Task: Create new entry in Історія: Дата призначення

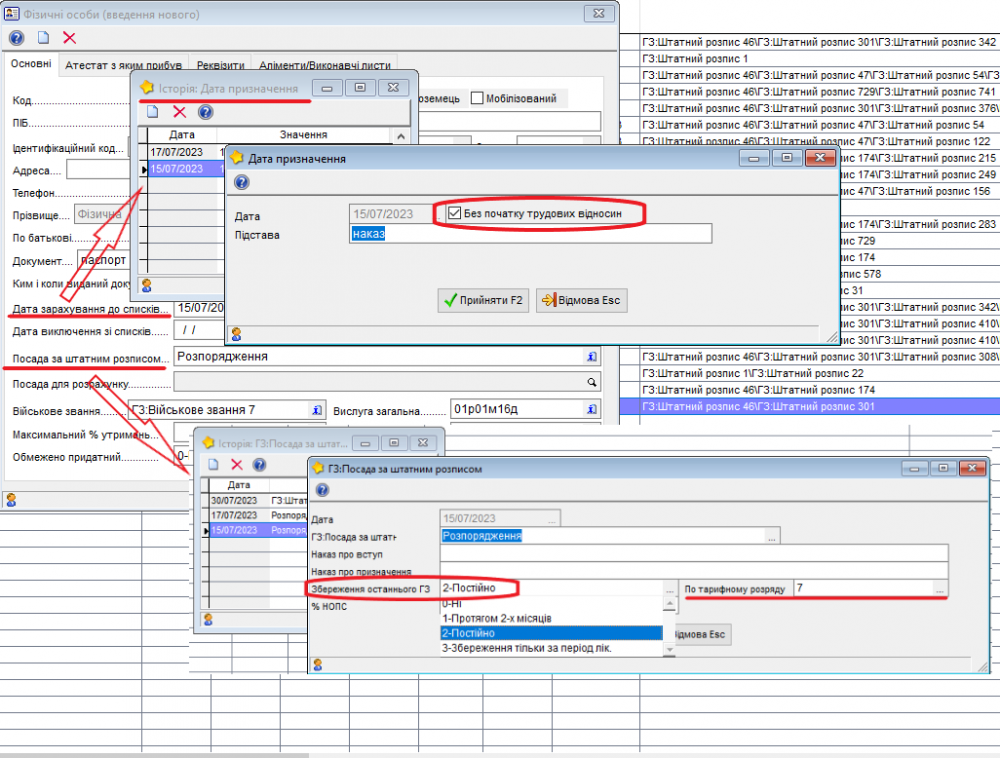Action: click(x=154, y=112)
